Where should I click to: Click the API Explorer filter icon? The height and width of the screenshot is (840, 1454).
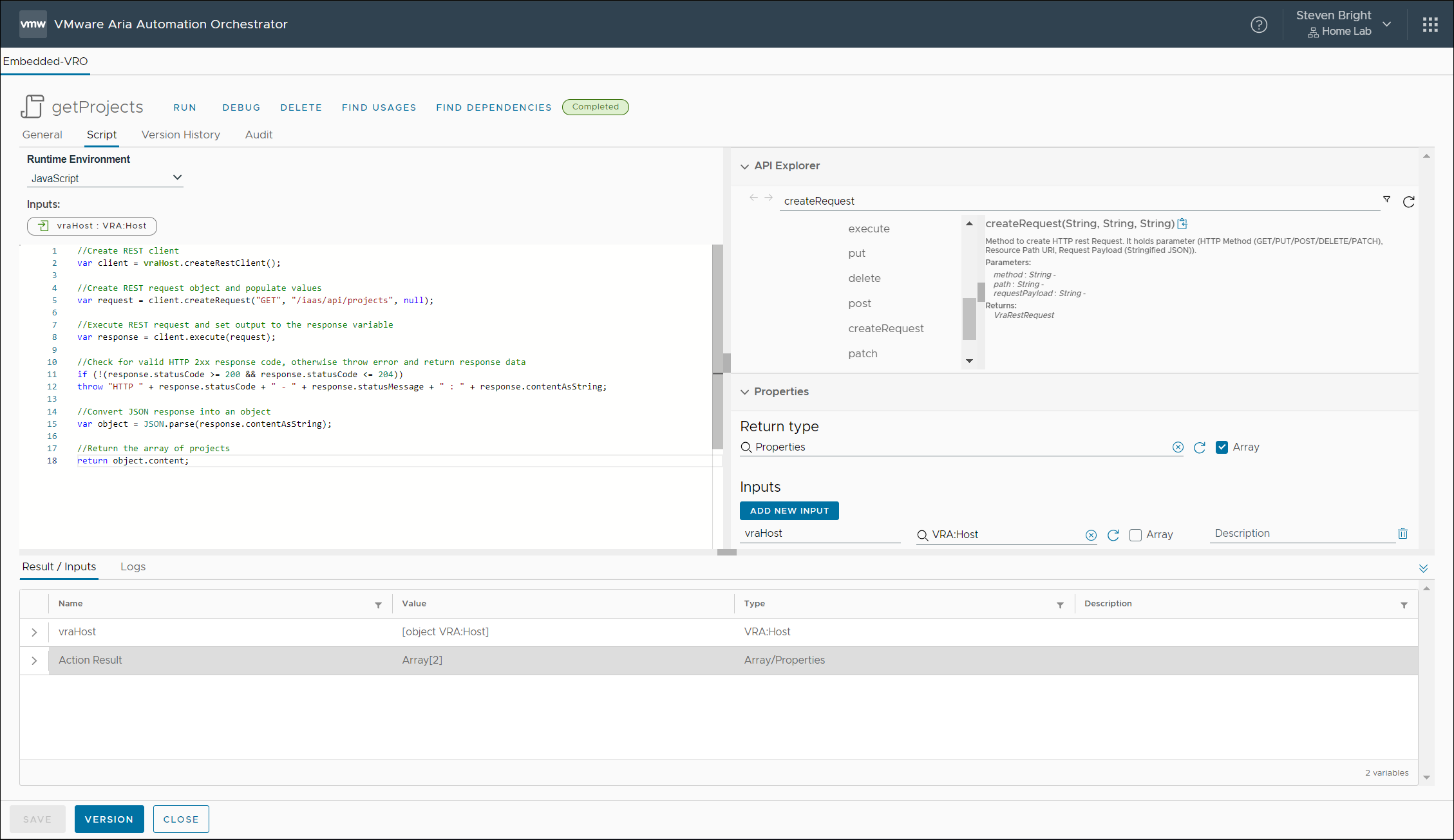tap(1386, 200)
